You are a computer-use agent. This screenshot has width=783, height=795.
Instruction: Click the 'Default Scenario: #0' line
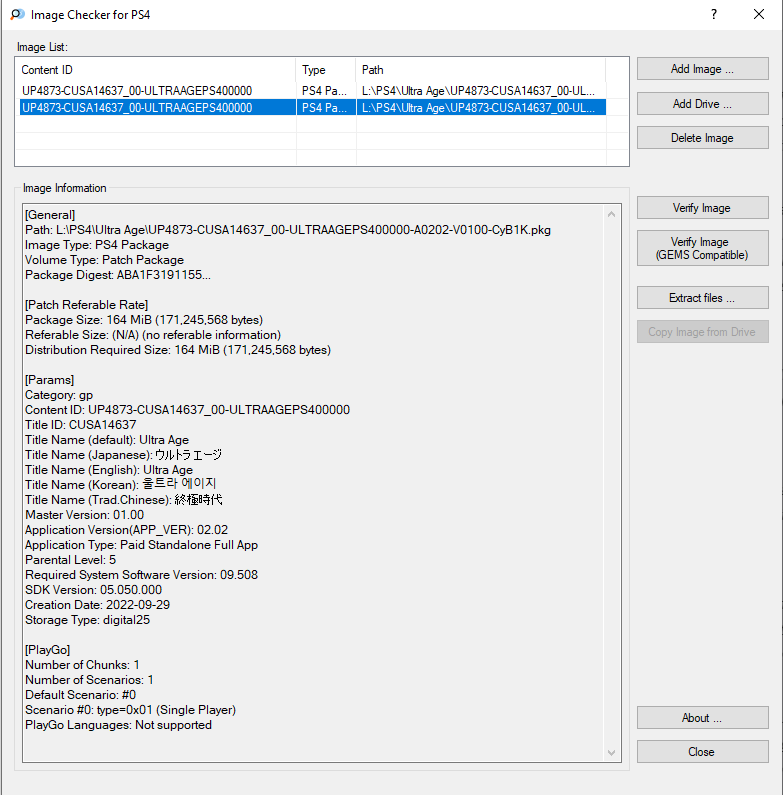tap(81, 695)
